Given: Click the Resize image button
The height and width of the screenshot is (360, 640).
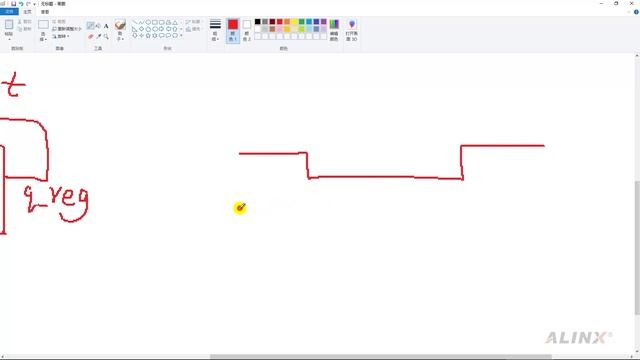Looking at the screenshot, I should point(67,29).
